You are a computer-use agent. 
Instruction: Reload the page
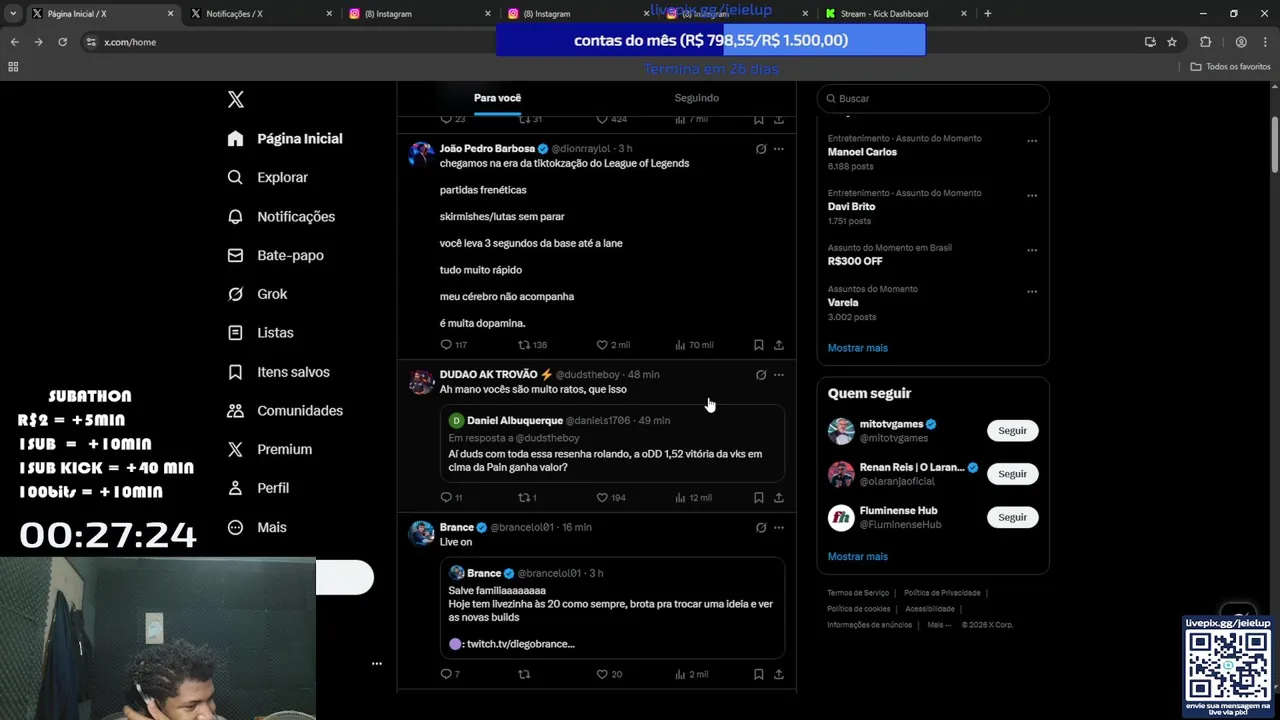[62, 42]
